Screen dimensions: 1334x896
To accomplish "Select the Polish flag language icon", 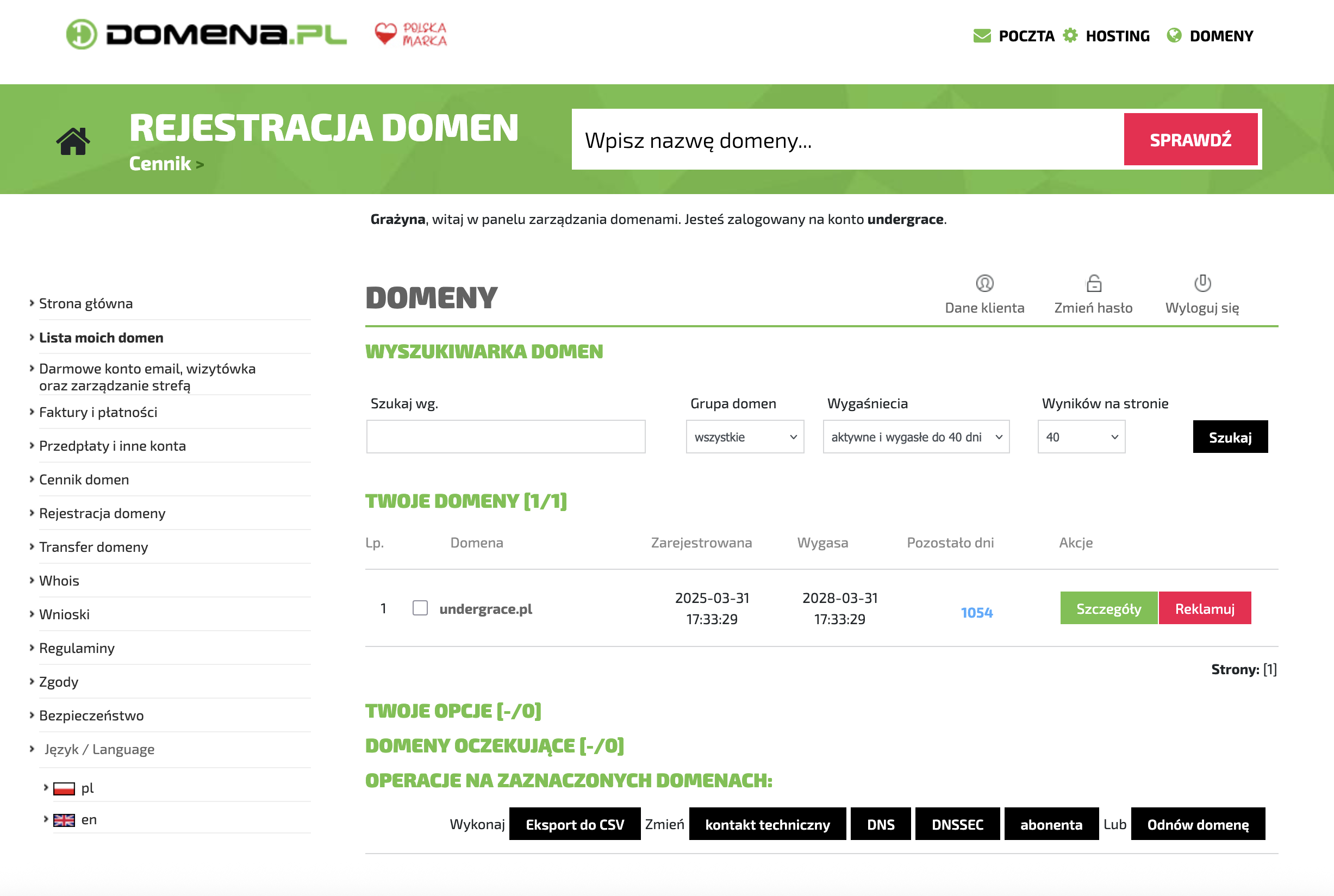I will coord(64,788).
